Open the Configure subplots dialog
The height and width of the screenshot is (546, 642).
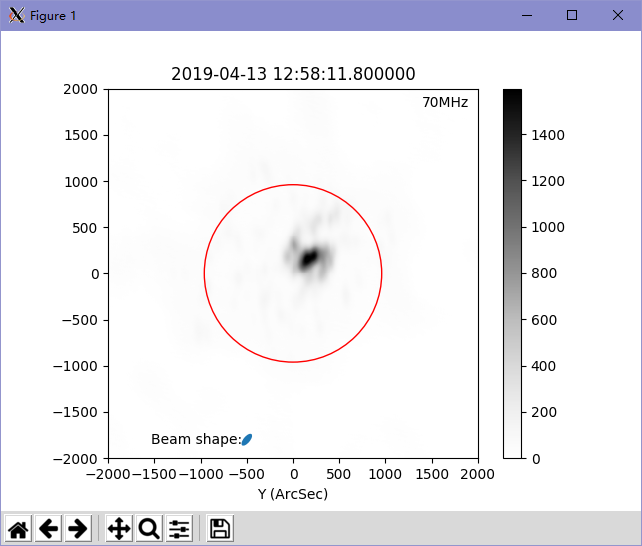[x=179, y=529]
